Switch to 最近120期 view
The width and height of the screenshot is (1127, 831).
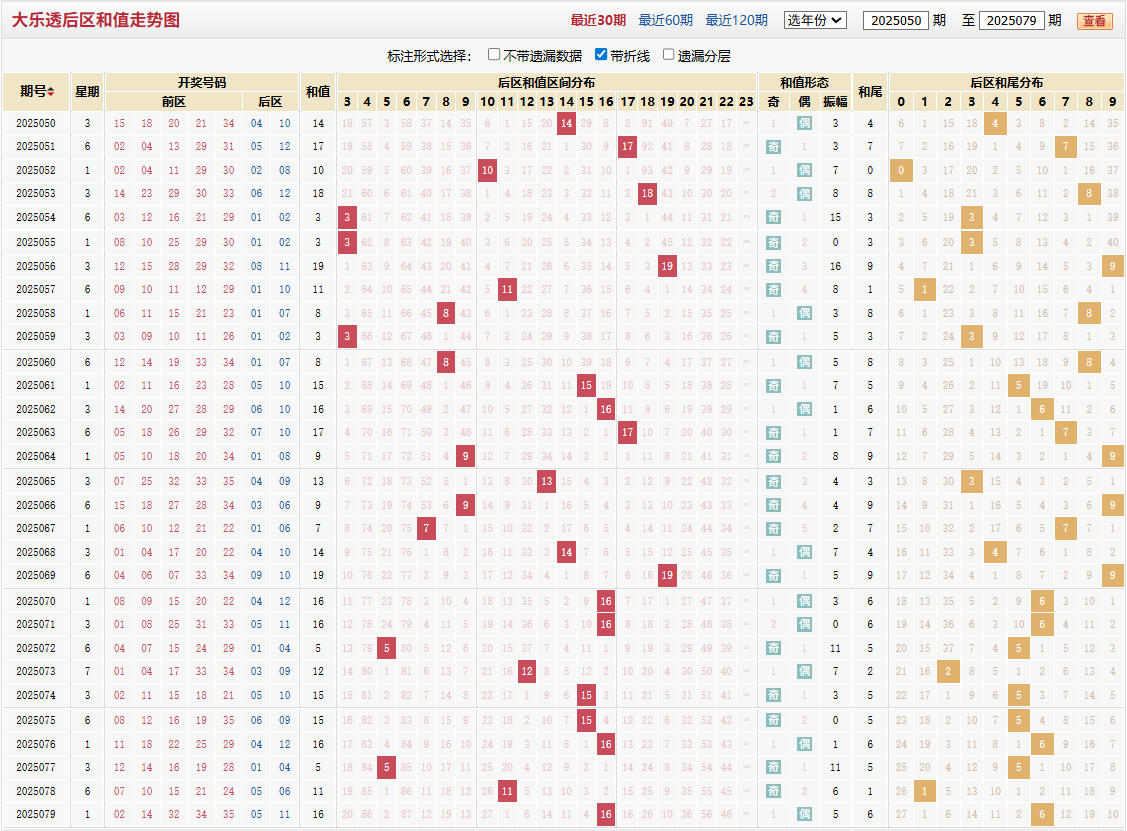click(x=737, y=20)
